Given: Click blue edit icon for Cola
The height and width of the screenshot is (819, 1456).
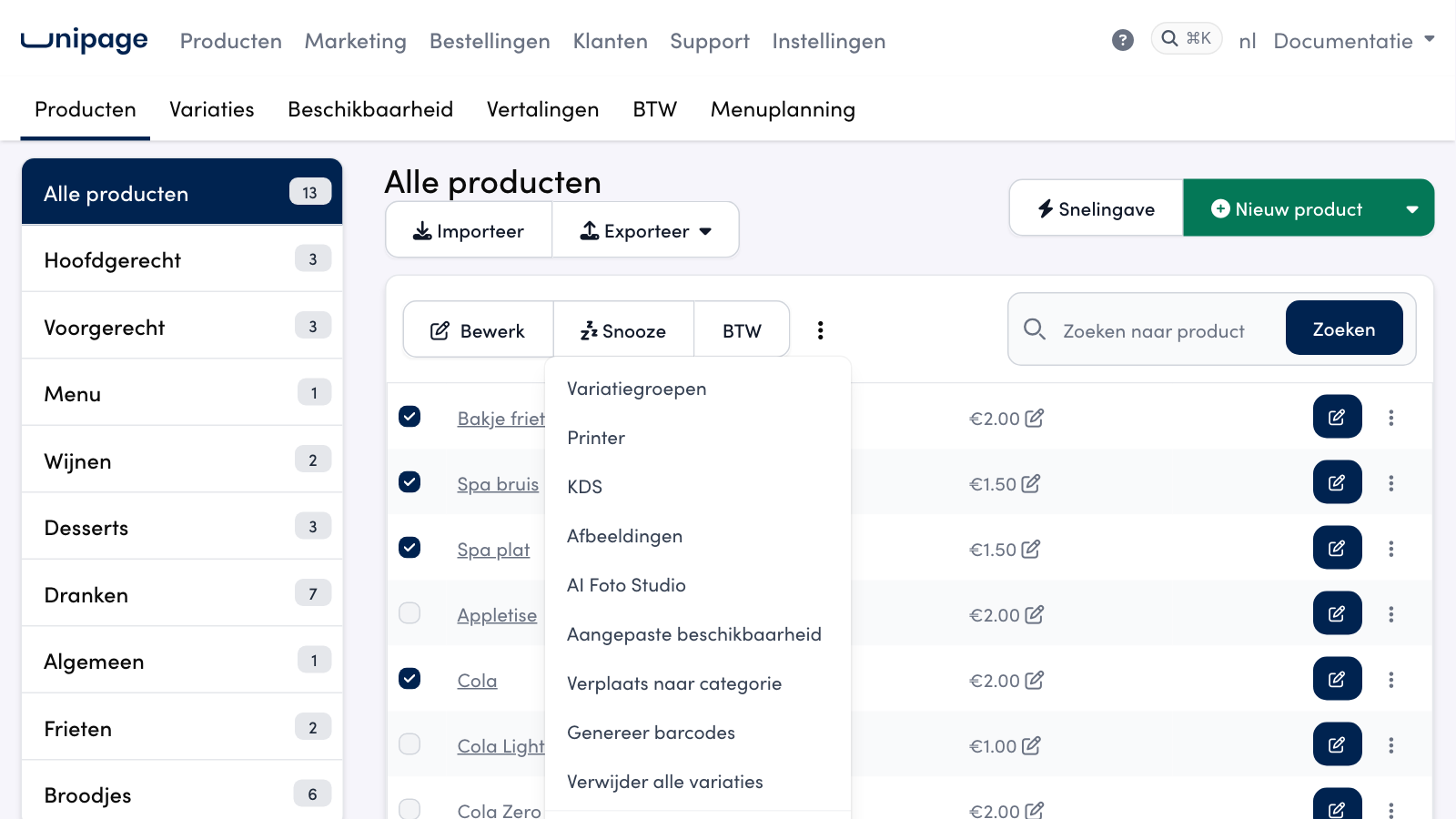Looking at the screenshot, I should tap(1337, 679).
